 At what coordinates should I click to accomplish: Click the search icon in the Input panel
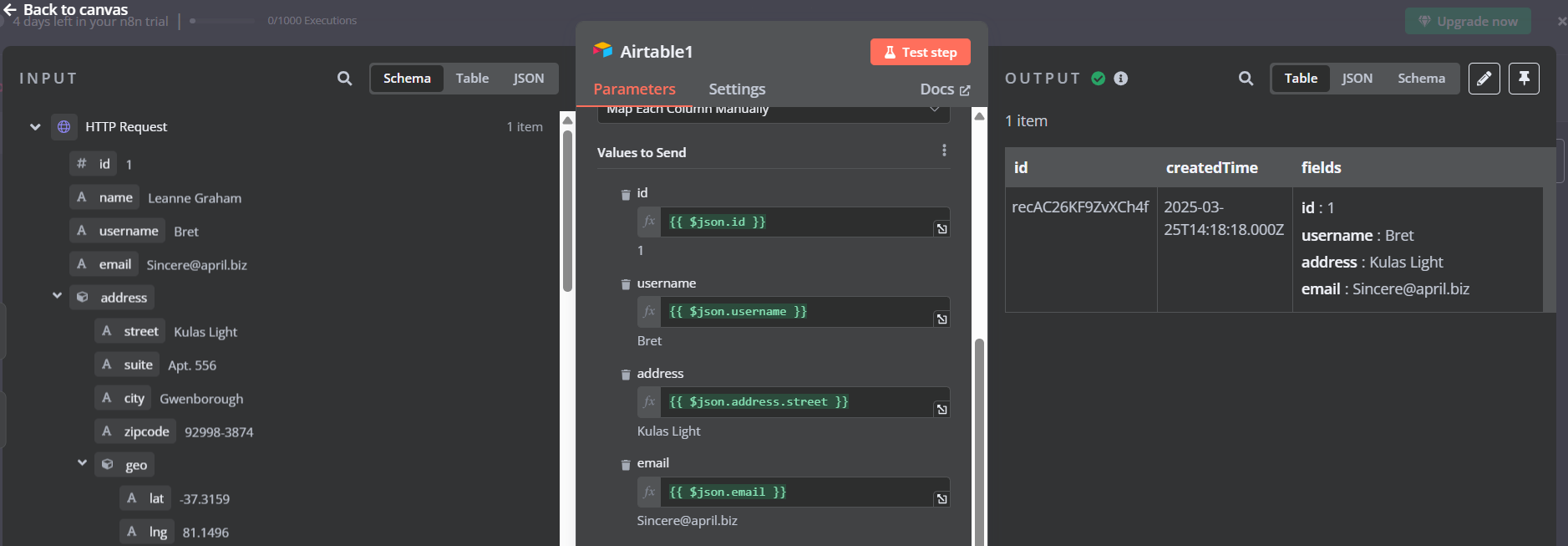(x=344, y=79)
